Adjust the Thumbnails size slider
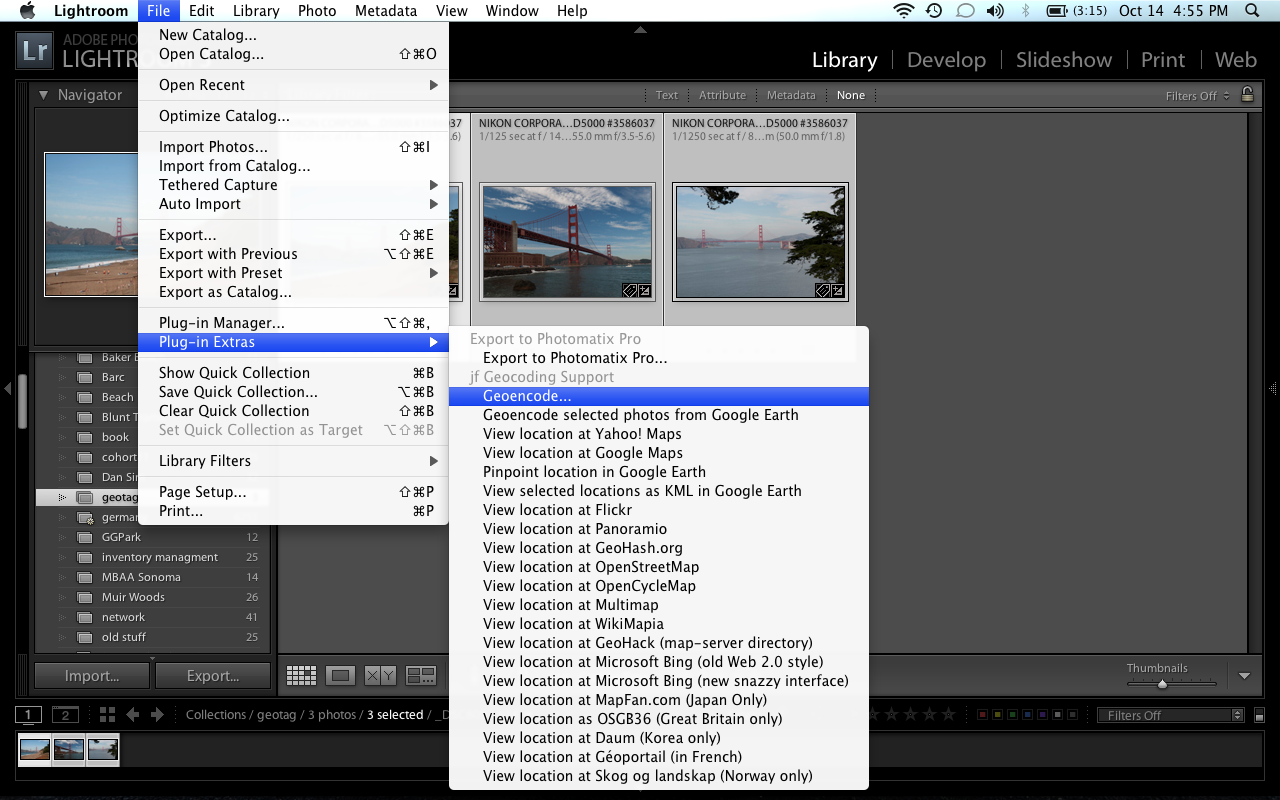The height and width of the screenshot is (800, 1280). 1162,684
